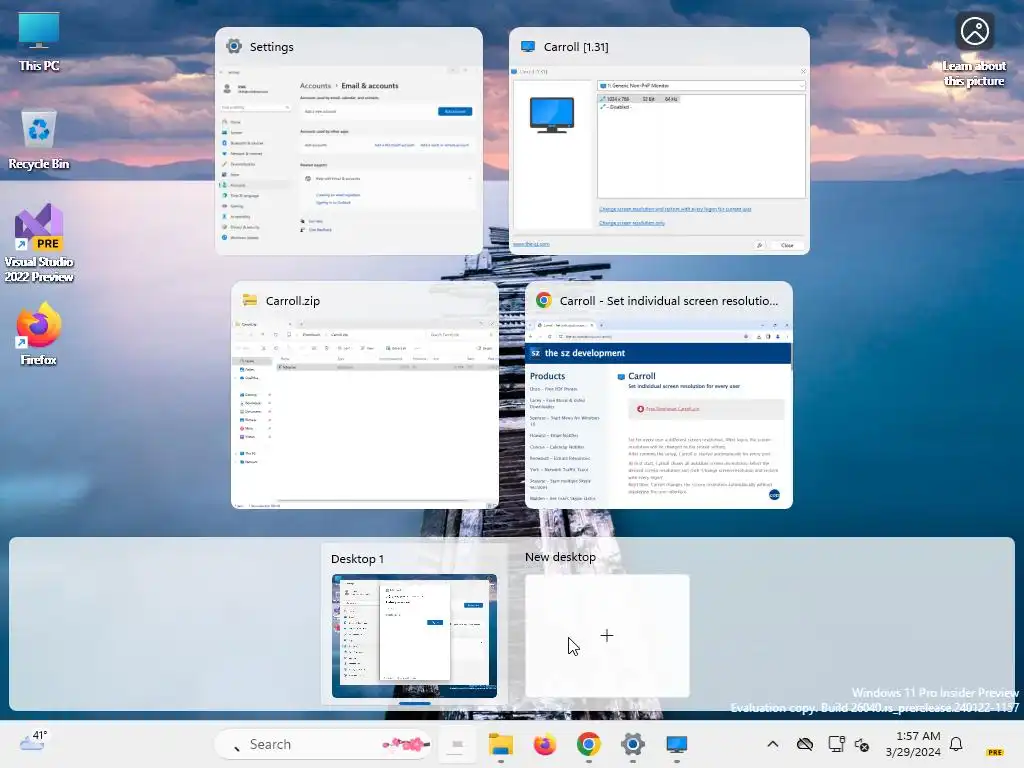
Task: Open Google Chrome from the taskbar
Action: (588, 744)
